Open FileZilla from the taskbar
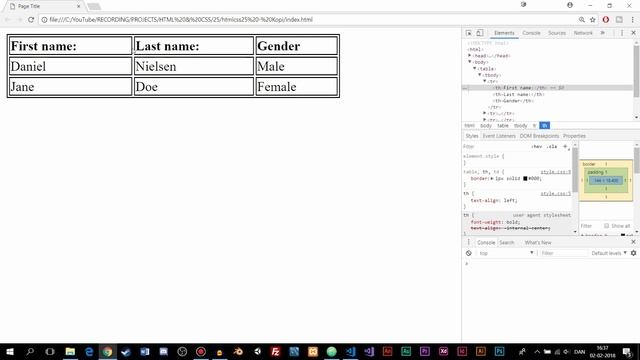The height and width of the screenshot is (360, 640). [276, 351]
